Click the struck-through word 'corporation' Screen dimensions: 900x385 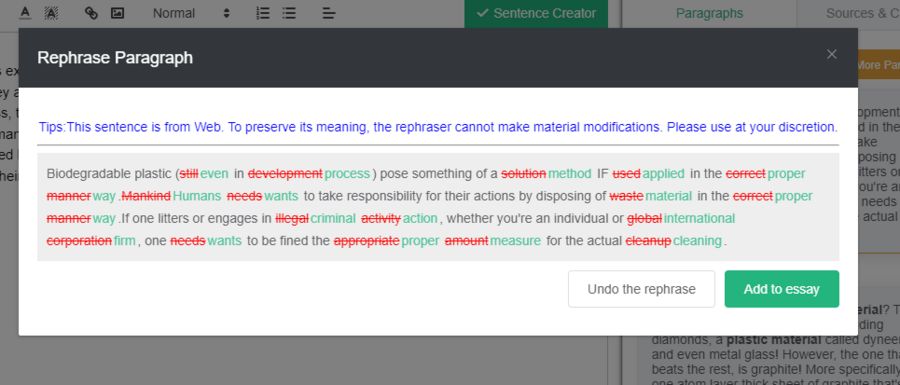pyautogui.click(x=79, y=241)
